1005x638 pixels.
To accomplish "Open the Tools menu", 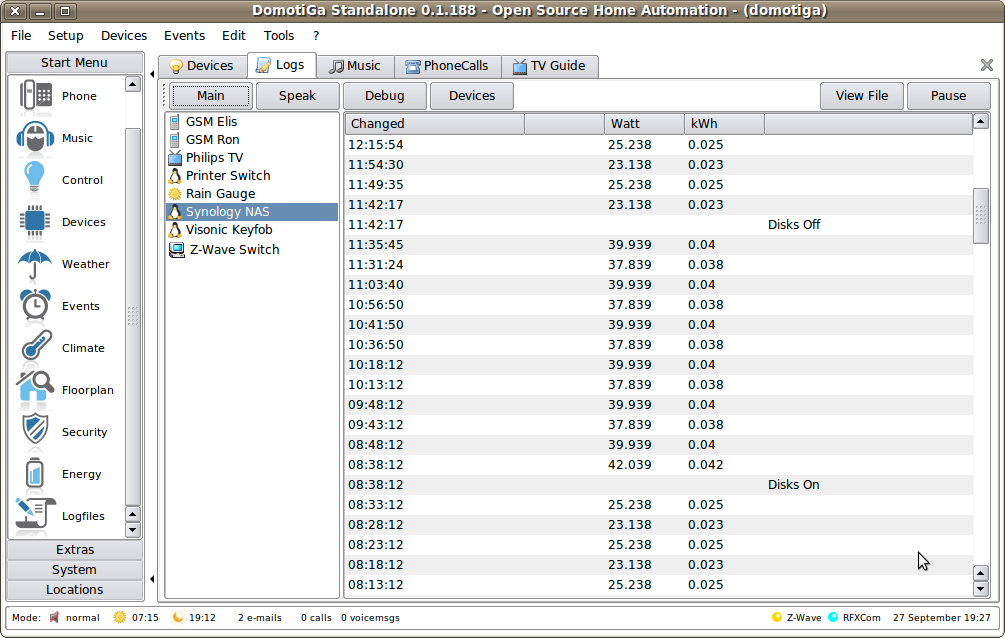I will [279, 36].
